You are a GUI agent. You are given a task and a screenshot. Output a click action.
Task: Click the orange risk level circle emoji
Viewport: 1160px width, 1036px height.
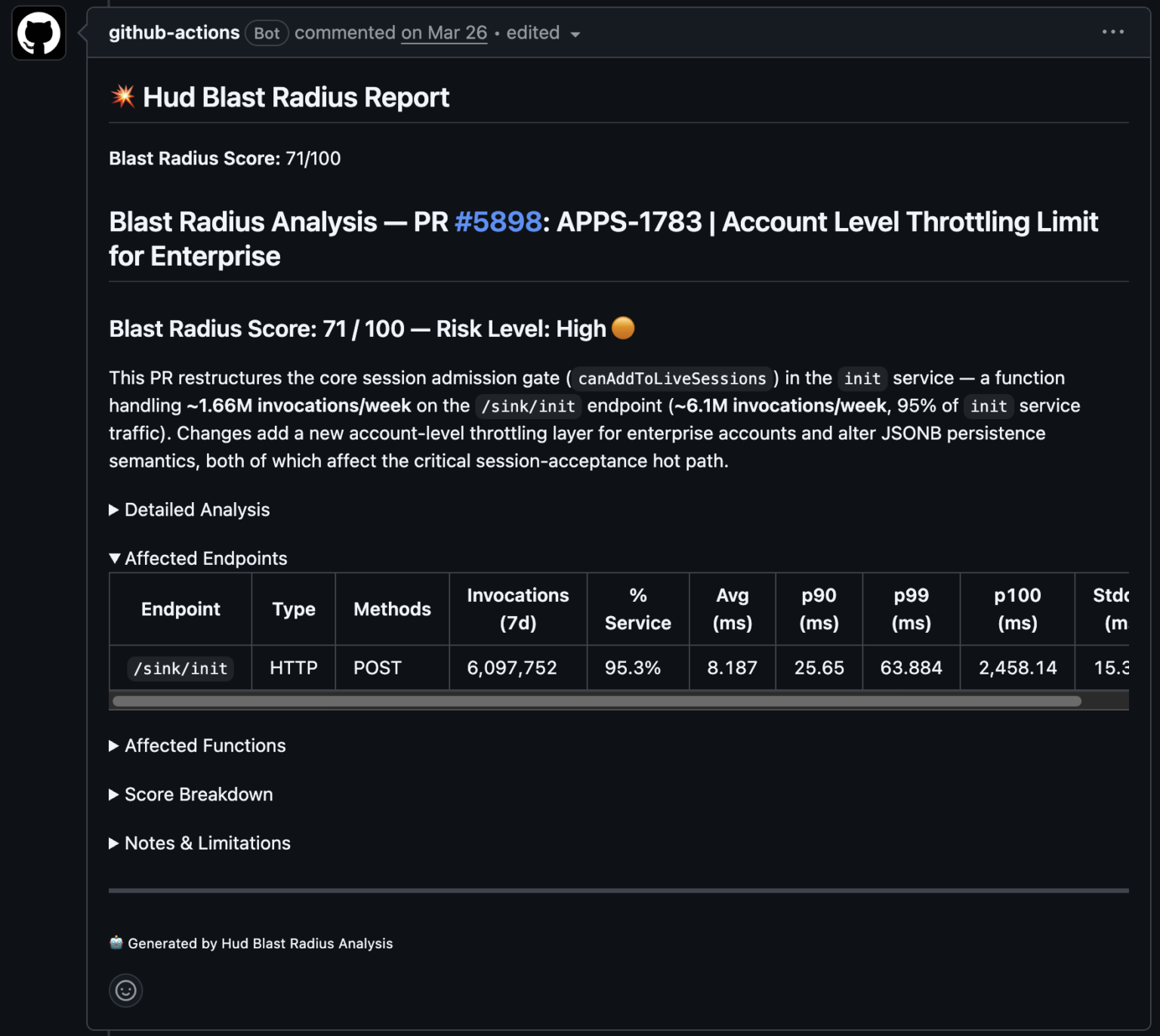click(x=623, y=328)
